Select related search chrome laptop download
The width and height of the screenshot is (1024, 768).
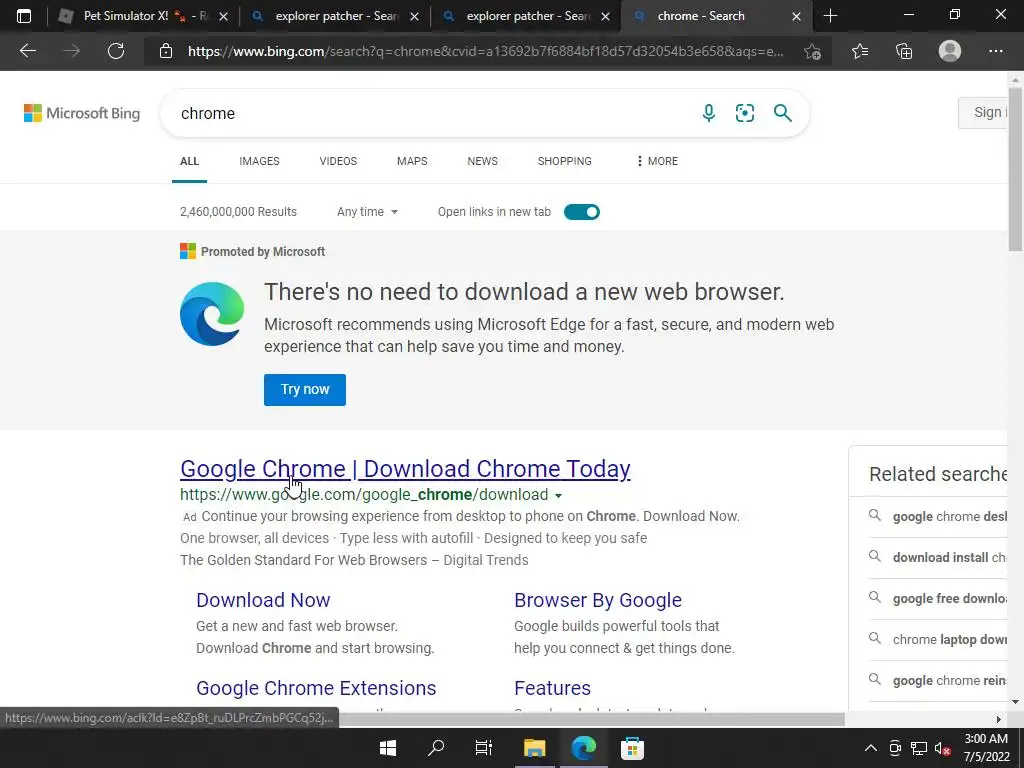937,639
